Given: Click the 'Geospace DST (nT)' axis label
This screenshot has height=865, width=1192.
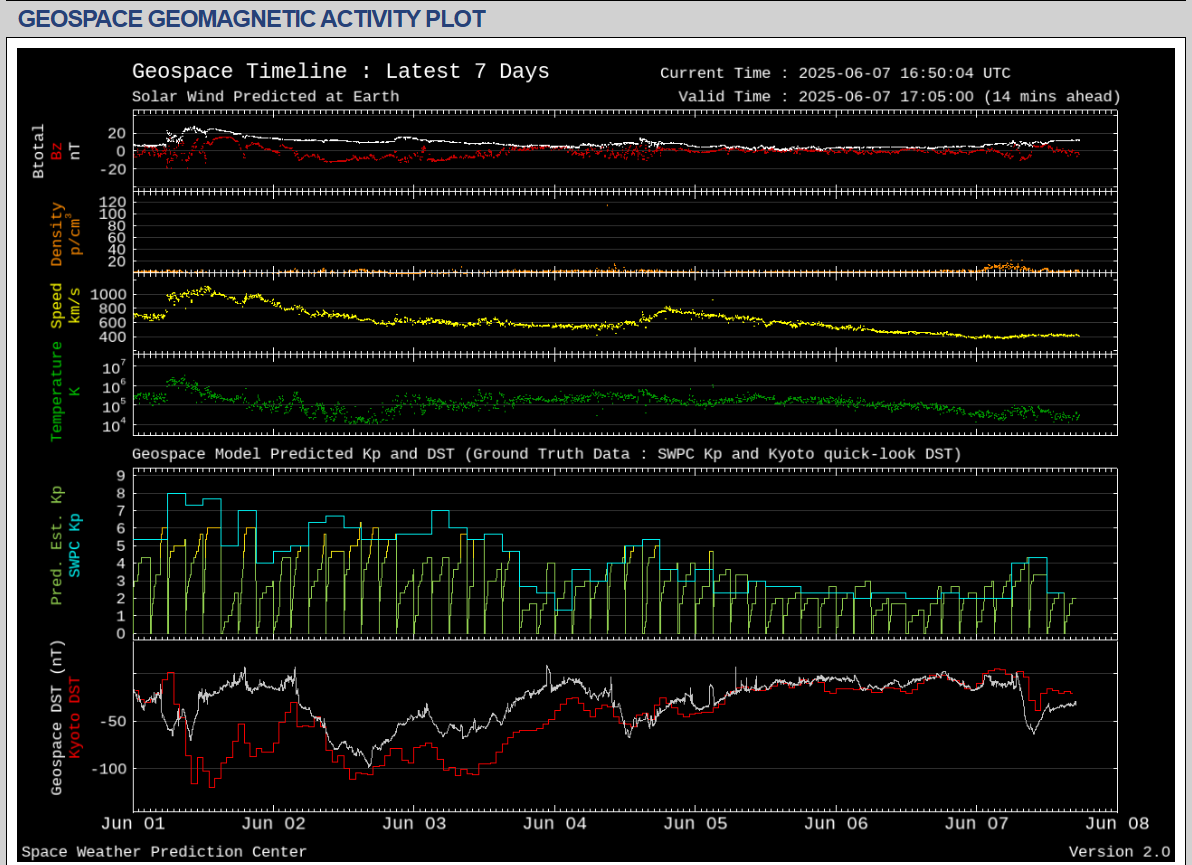Looking at the screenshot, I should click(57, 718).
